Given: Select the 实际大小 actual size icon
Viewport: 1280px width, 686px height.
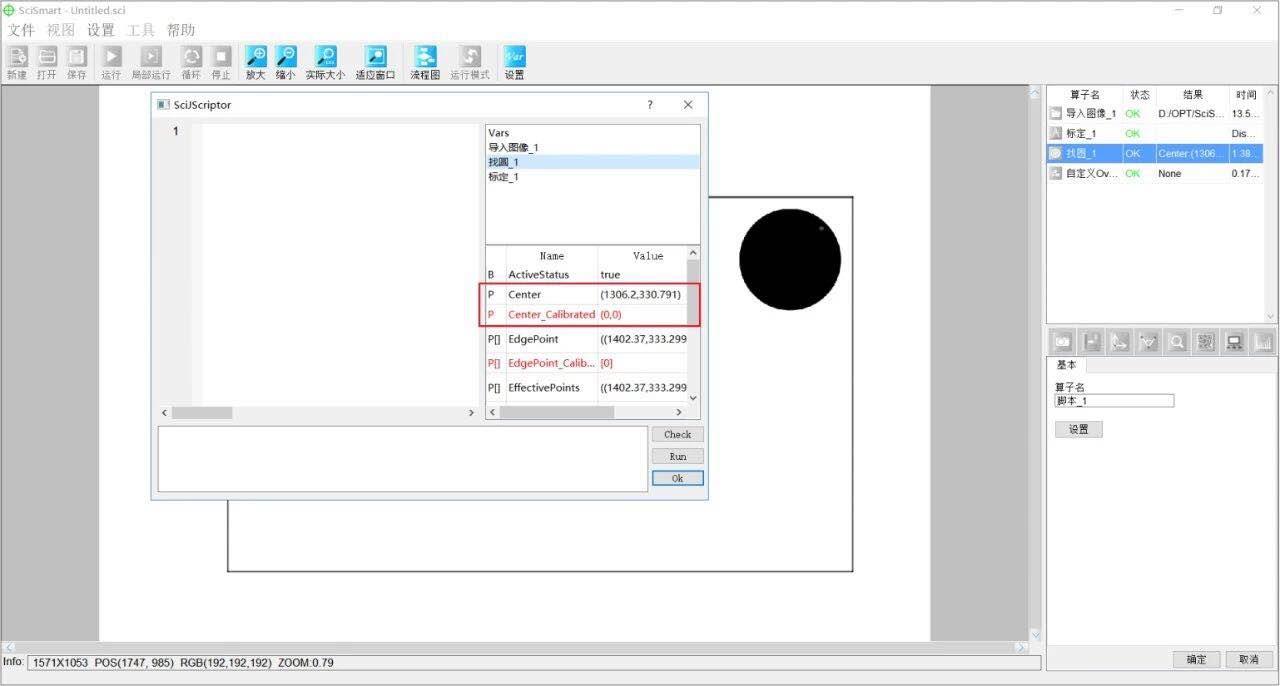Looking at the screenshot, I should coord(325,58).
